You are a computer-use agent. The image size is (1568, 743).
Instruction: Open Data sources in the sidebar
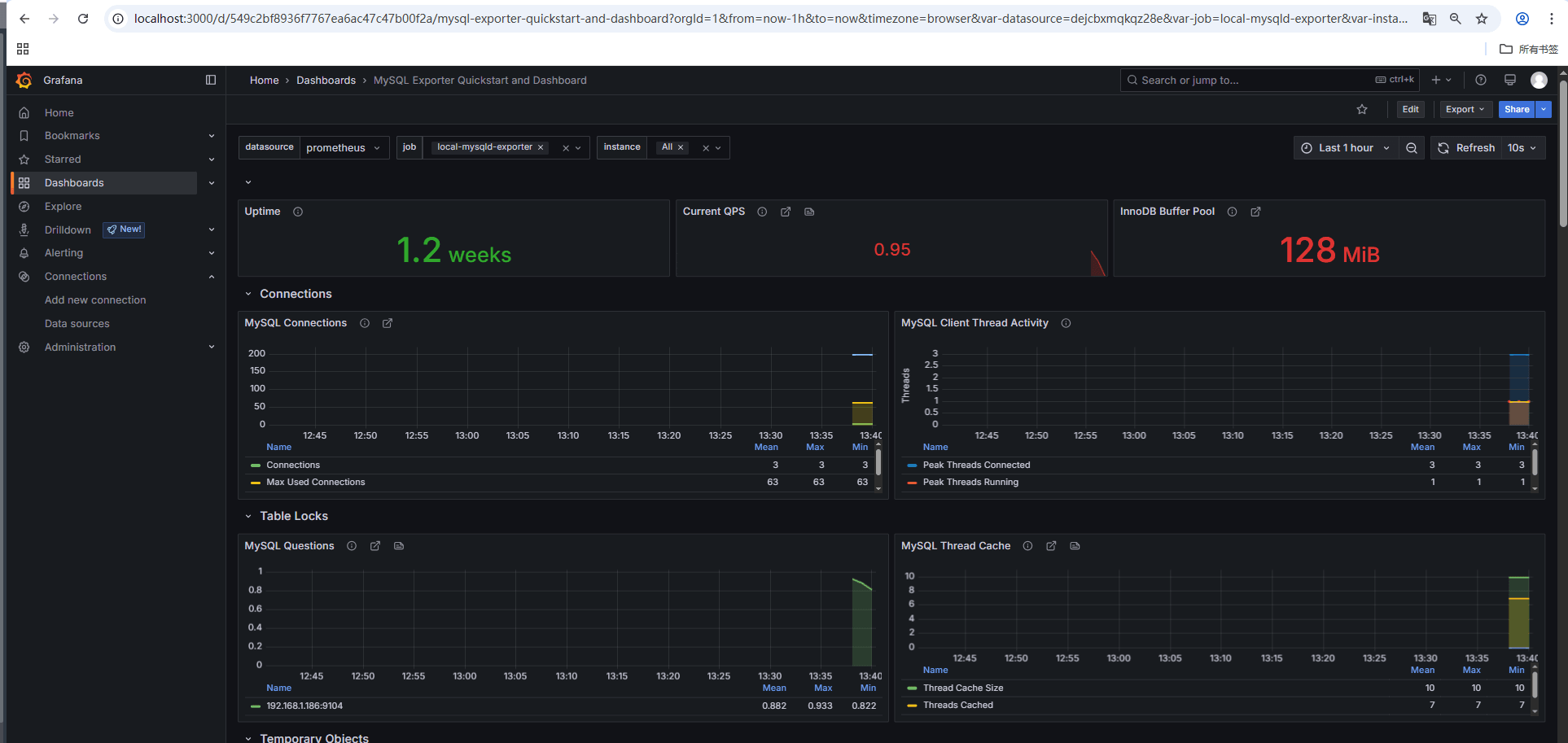pyautogui.click(x=77, y=324)
